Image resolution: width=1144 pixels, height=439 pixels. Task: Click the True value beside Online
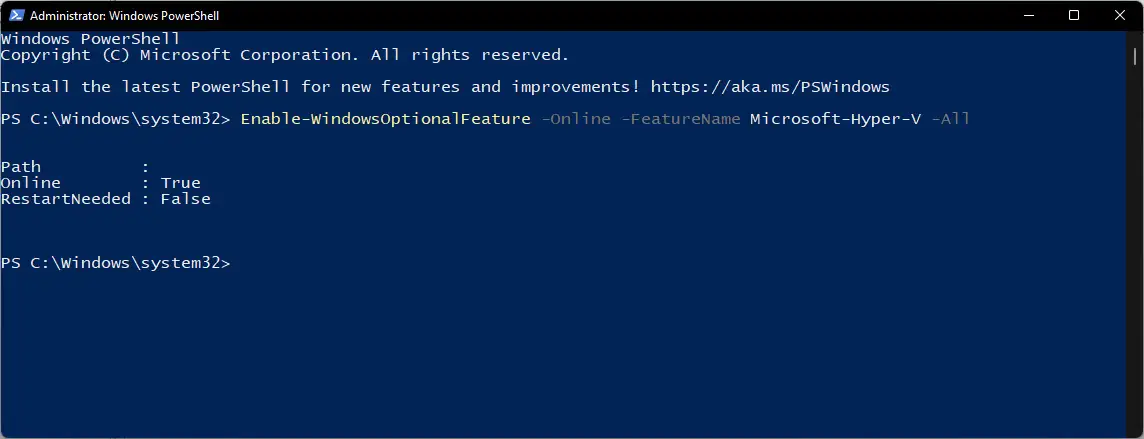tap(180, 183)
